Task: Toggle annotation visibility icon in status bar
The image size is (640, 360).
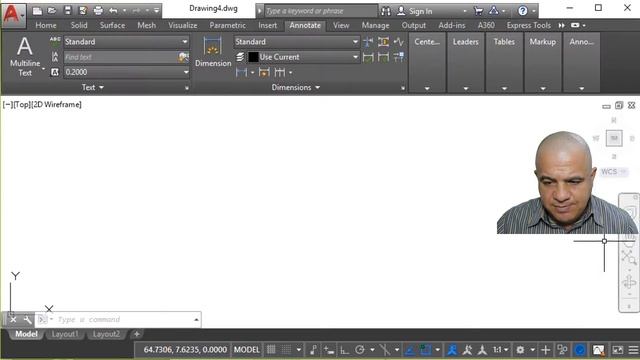Action: (452, 350)
